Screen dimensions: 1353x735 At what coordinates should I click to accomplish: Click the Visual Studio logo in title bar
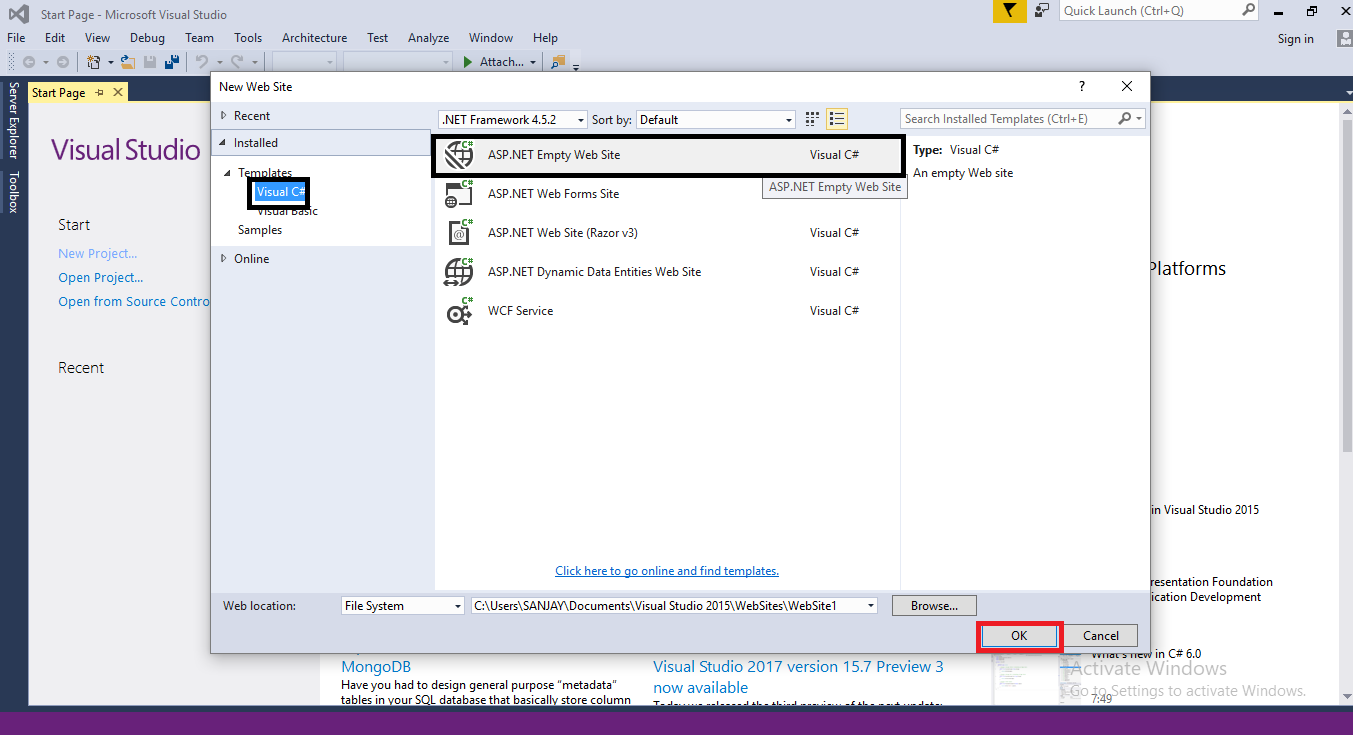tap(18, 14)
